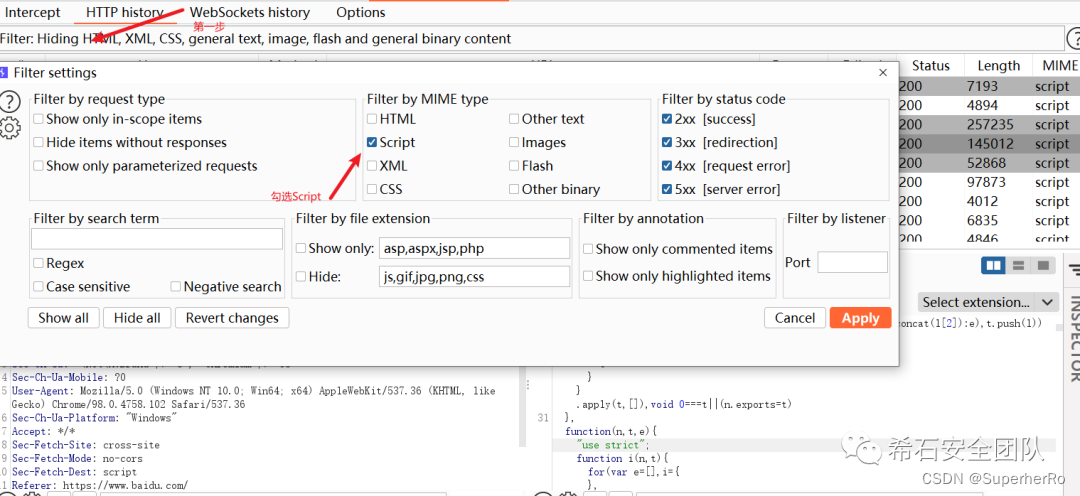
Task: Enable Case sensitive search
Action: 39,287
